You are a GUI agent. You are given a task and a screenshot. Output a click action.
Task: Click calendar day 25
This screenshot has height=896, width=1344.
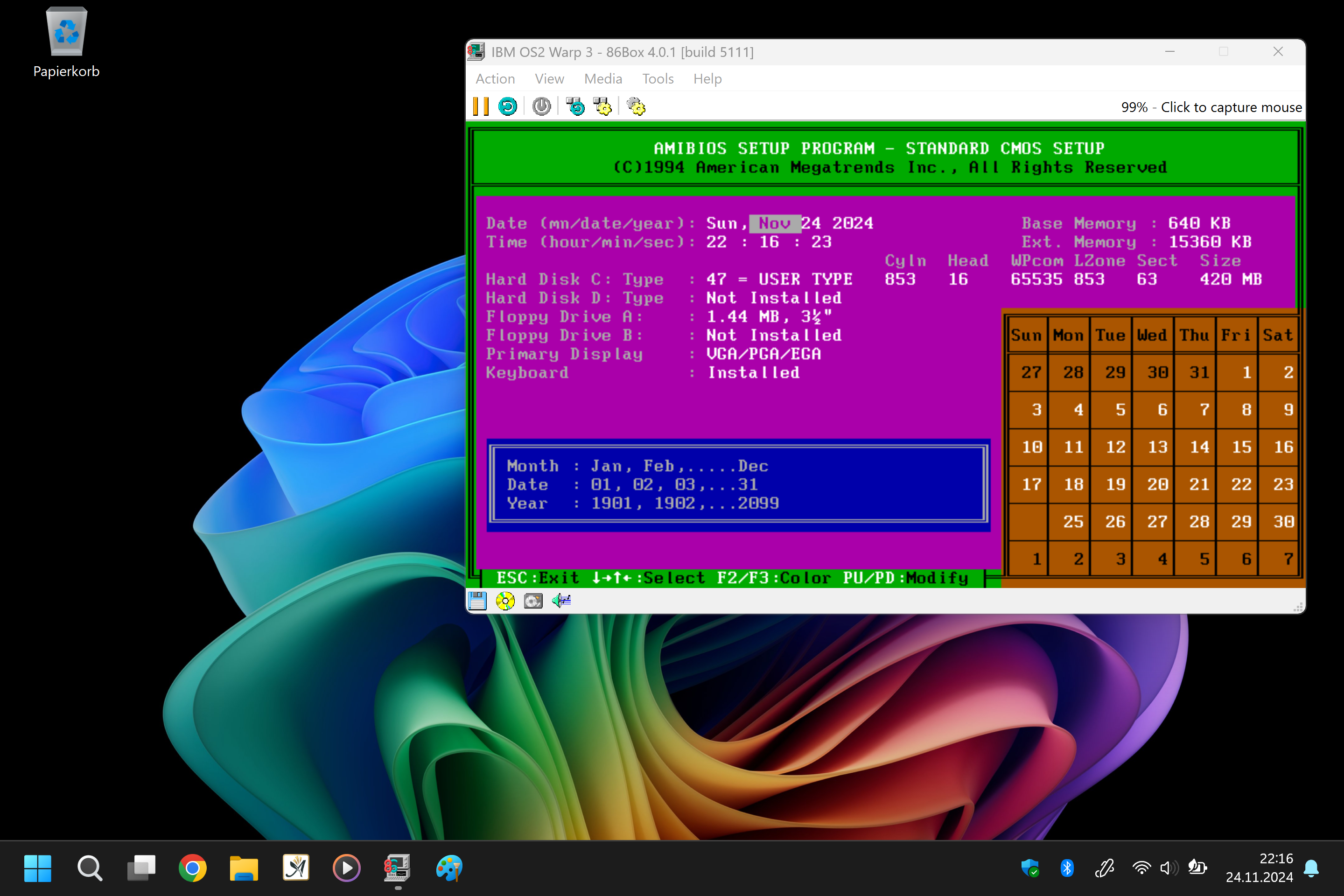(1074, 522)
